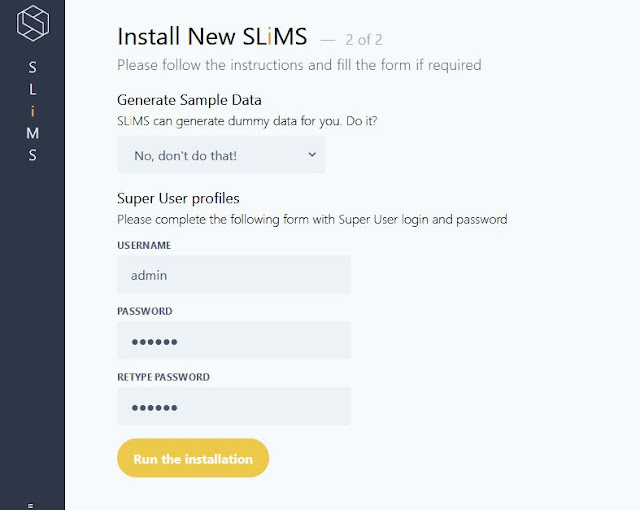The height and width of the screenshot is (510, 640).
Task: Click the small icon at sidebar bottom
Action: (x=31, y=506)
